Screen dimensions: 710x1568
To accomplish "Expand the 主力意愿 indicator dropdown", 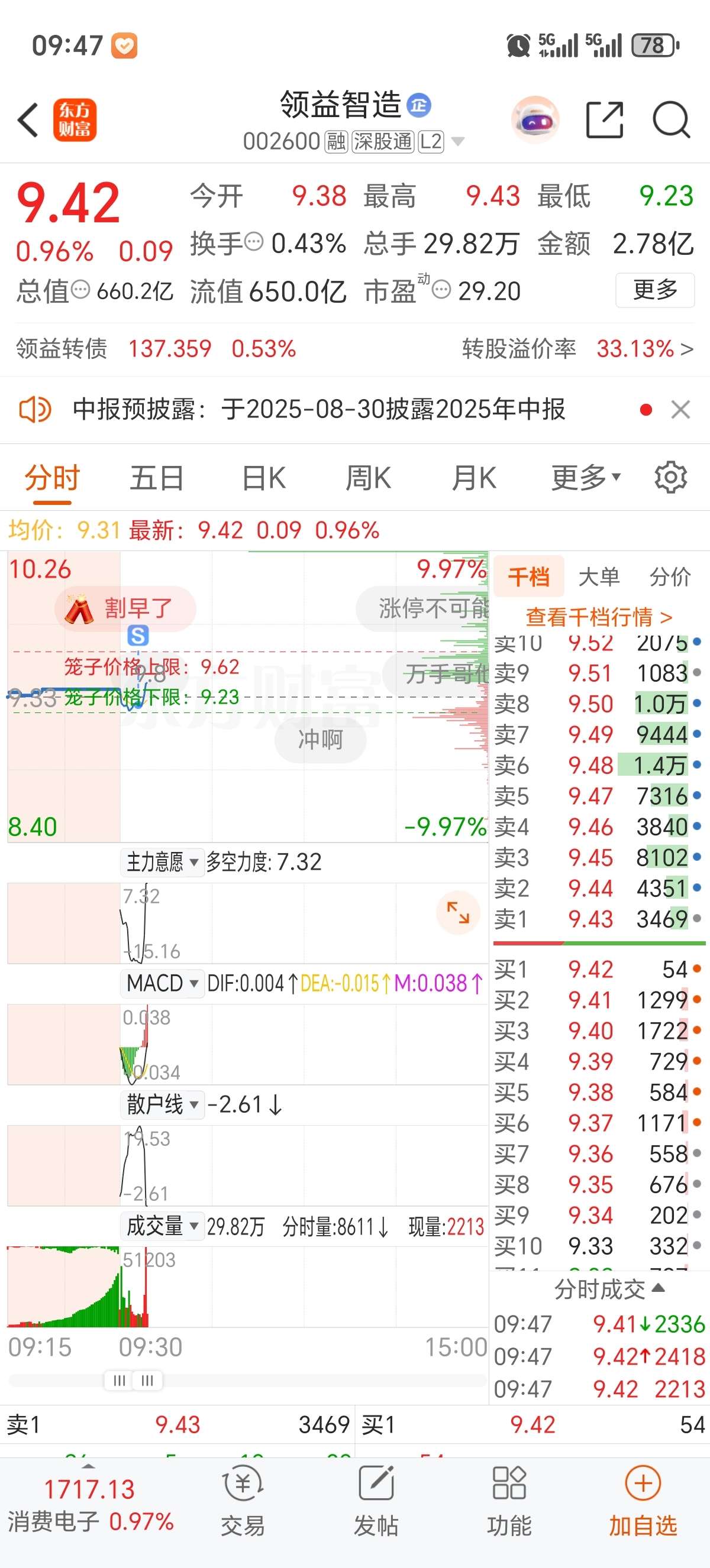I will point(162,861).
